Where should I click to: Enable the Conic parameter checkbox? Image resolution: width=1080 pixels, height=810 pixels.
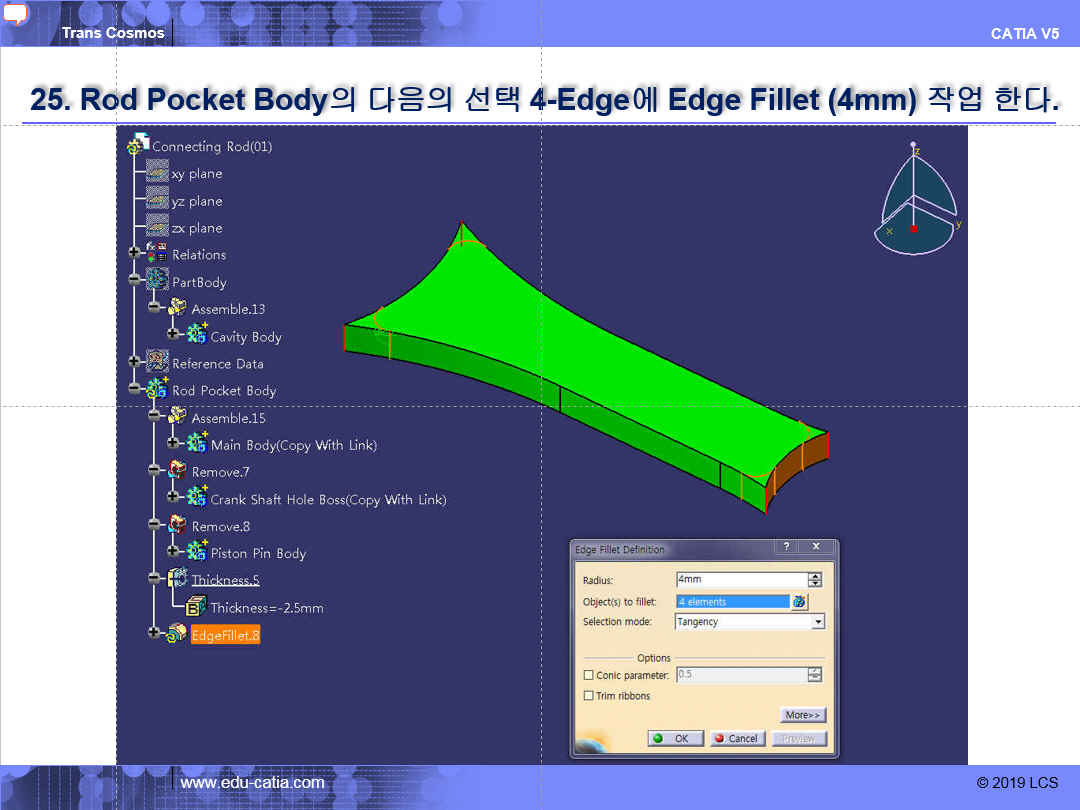tap(588, 675)
